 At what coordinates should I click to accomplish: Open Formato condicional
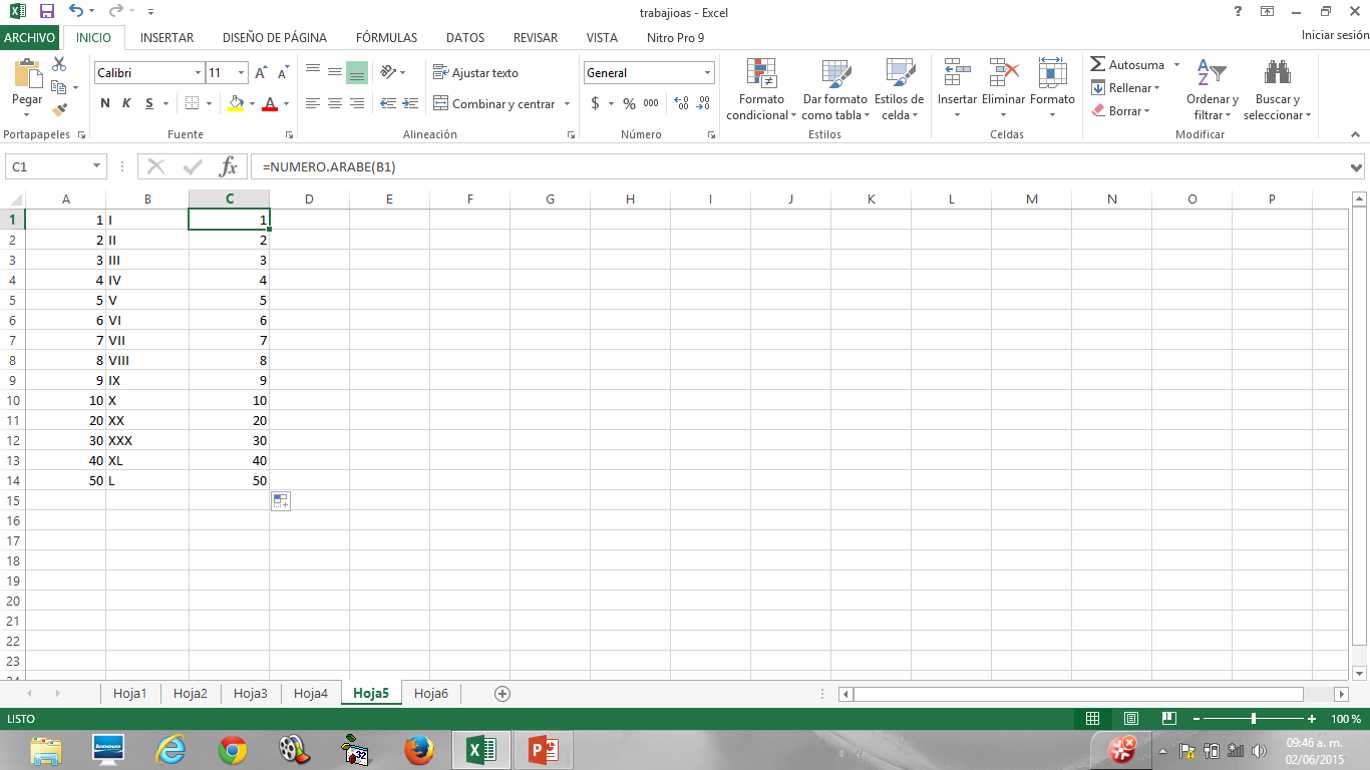click(x=760, y=88)
